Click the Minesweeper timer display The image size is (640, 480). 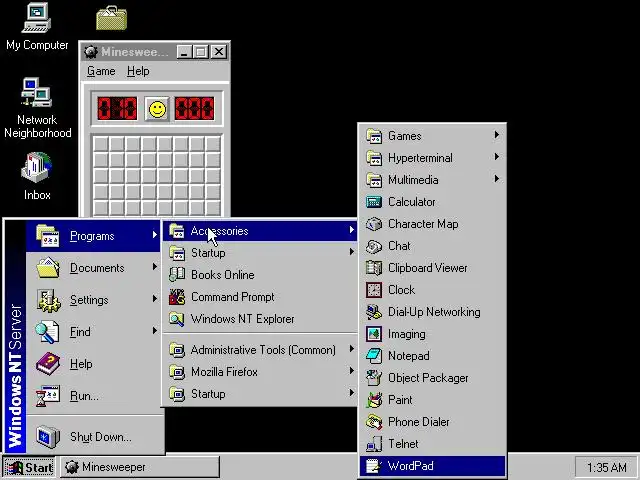coord(194,109)
